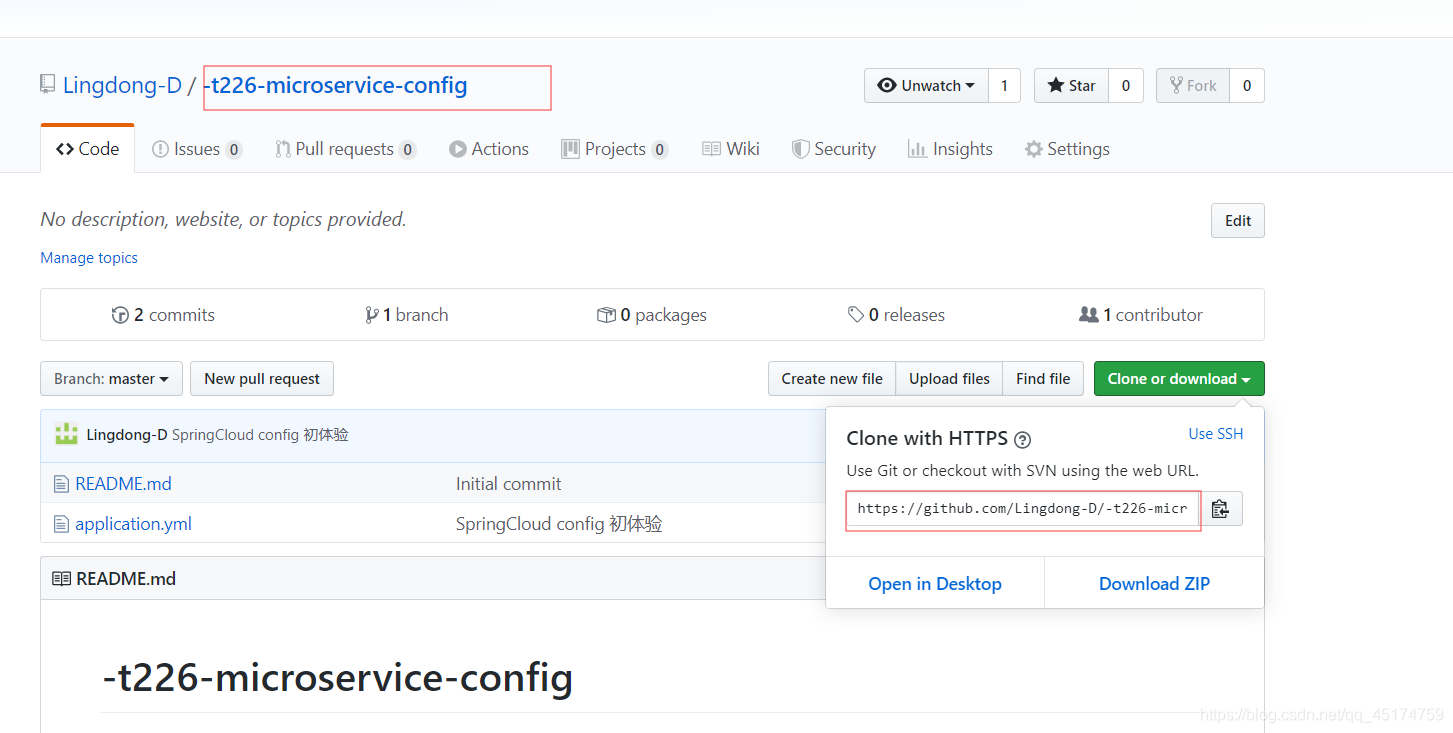Screen dimensions: 1453x733
Task: Click Use SSH link
Action: click(1216, 434)
